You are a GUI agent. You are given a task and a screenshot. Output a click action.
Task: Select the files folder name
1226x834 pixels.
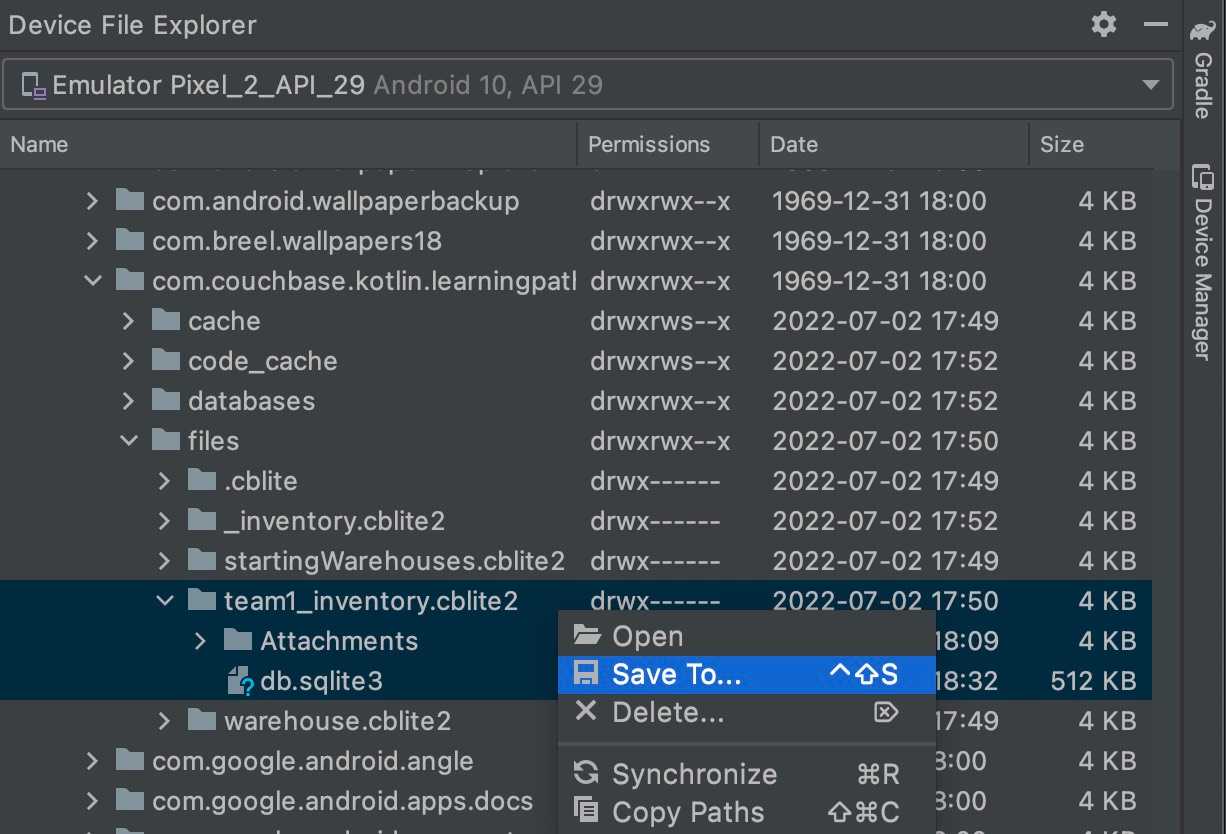[x=213, y=441]
